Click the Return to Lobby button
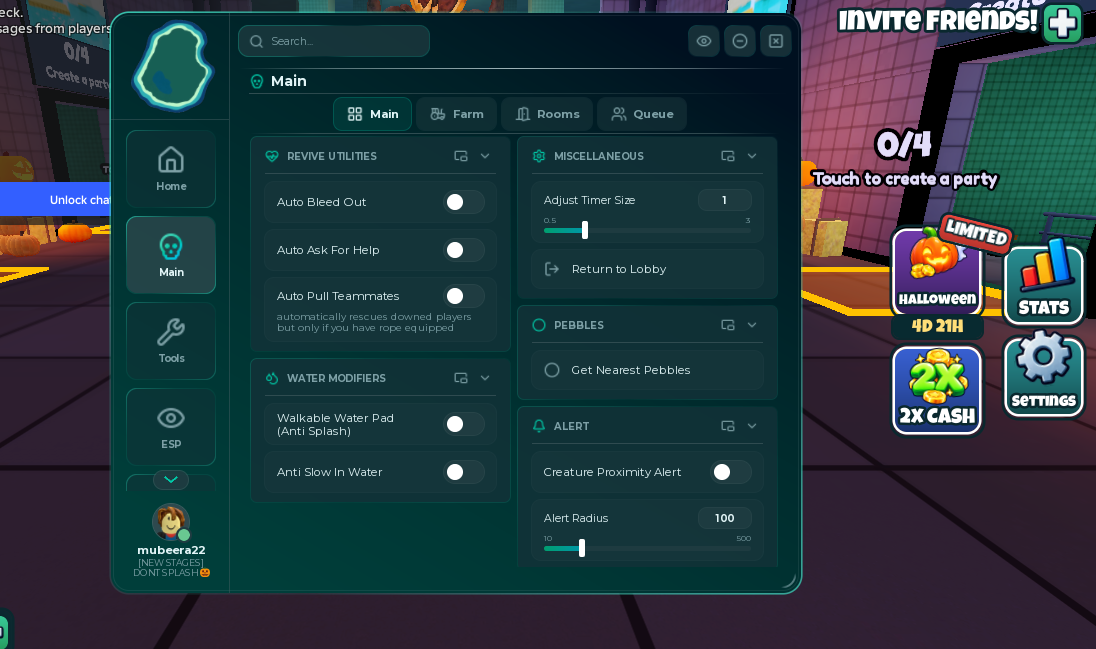 click(x=647, y=269)
